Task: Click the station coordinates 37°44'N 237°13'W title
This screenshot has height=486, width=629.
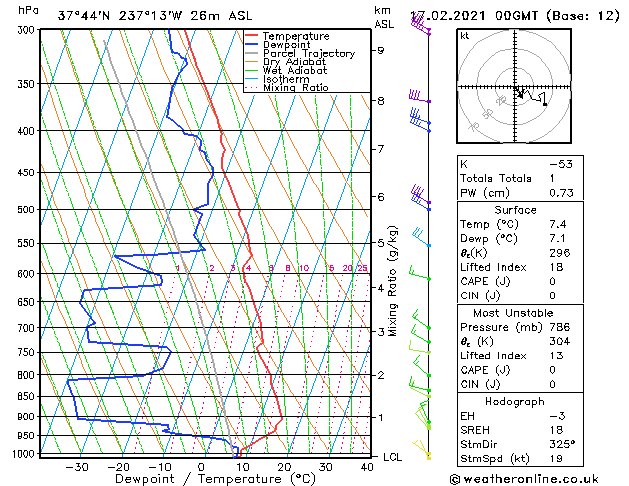Action: pyautogui.click(x=155, y=16)
